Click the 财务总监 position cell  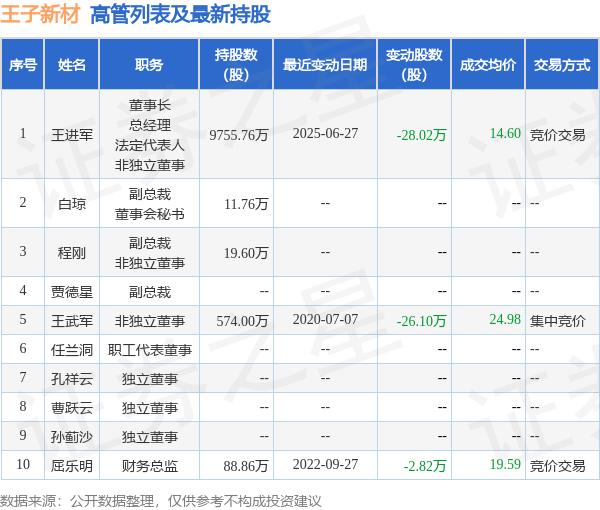tap(150, 466)
